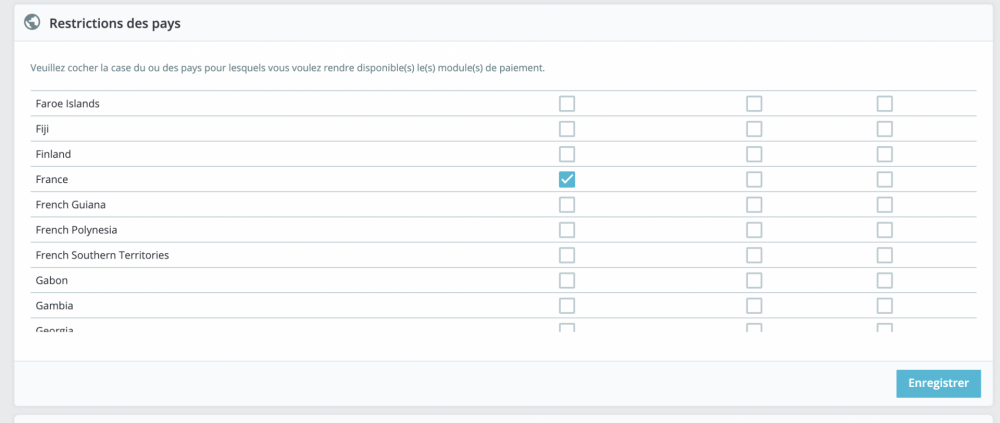Check Finland last-column checkbox
The height and width of the screenshot is (423, 1000).
click(x=884, y=154)
